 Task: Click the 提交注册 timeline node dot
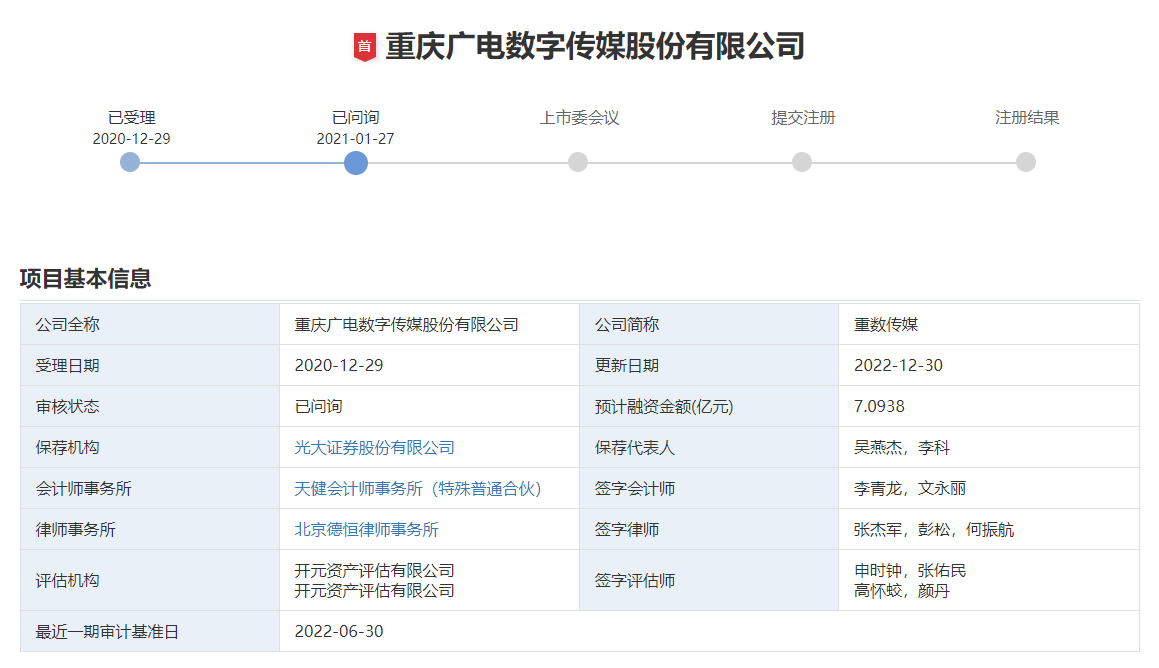pos(802,163)
